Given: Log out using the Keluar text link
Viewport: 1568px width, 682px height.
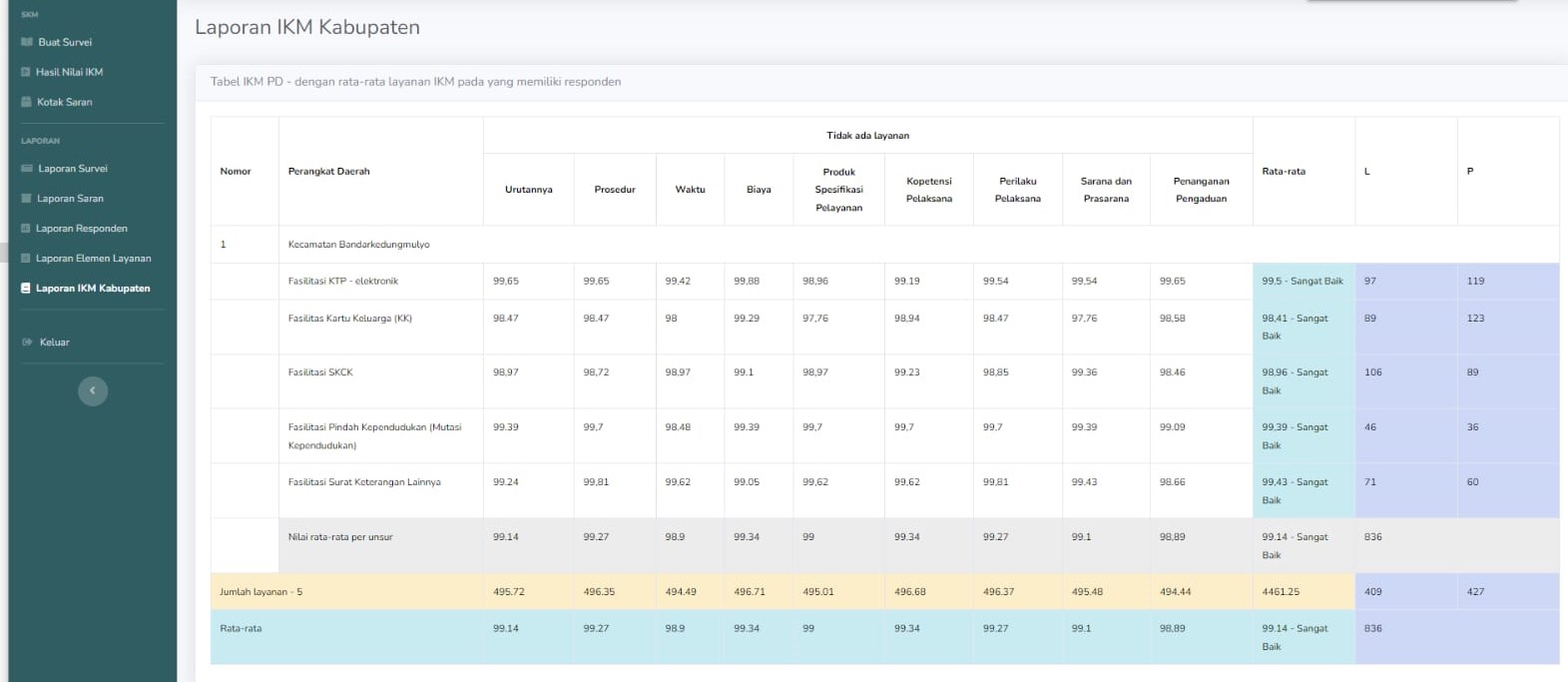Looking at the screenshot, I should point(55,342).
